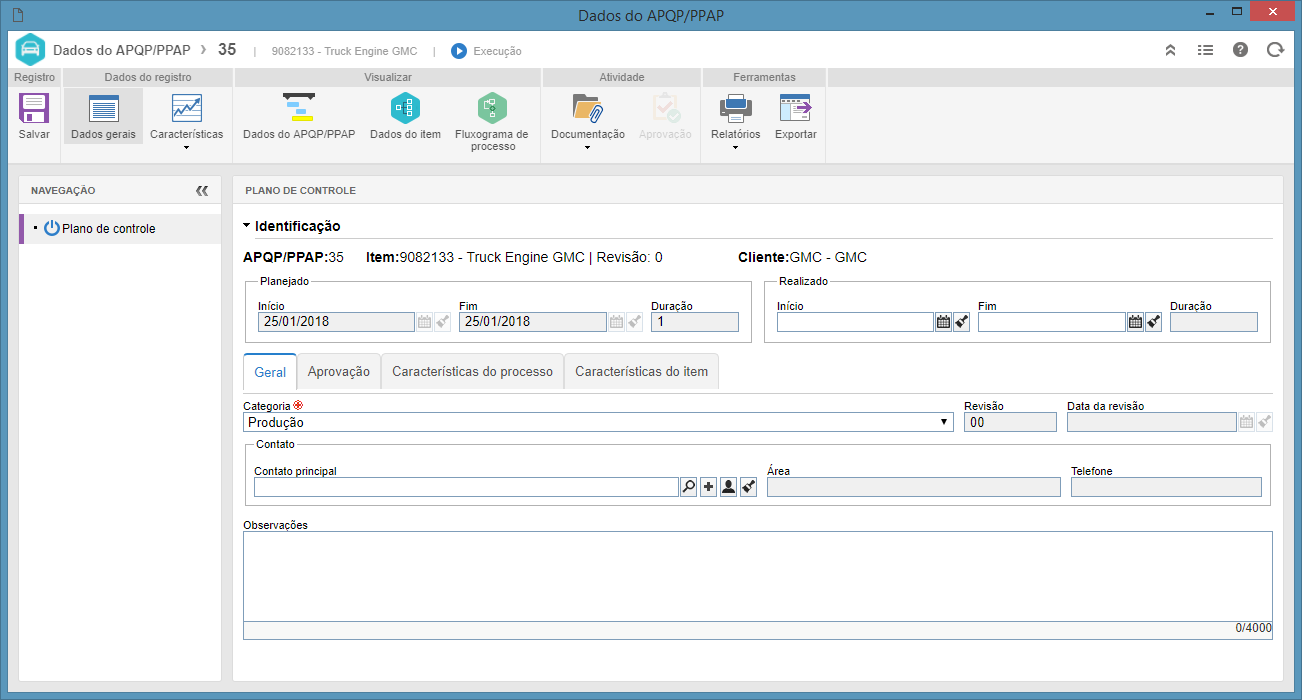This screenshot has width=1302, height=700.
Task: Open the Características chart icon
Action: click(186, 108)
